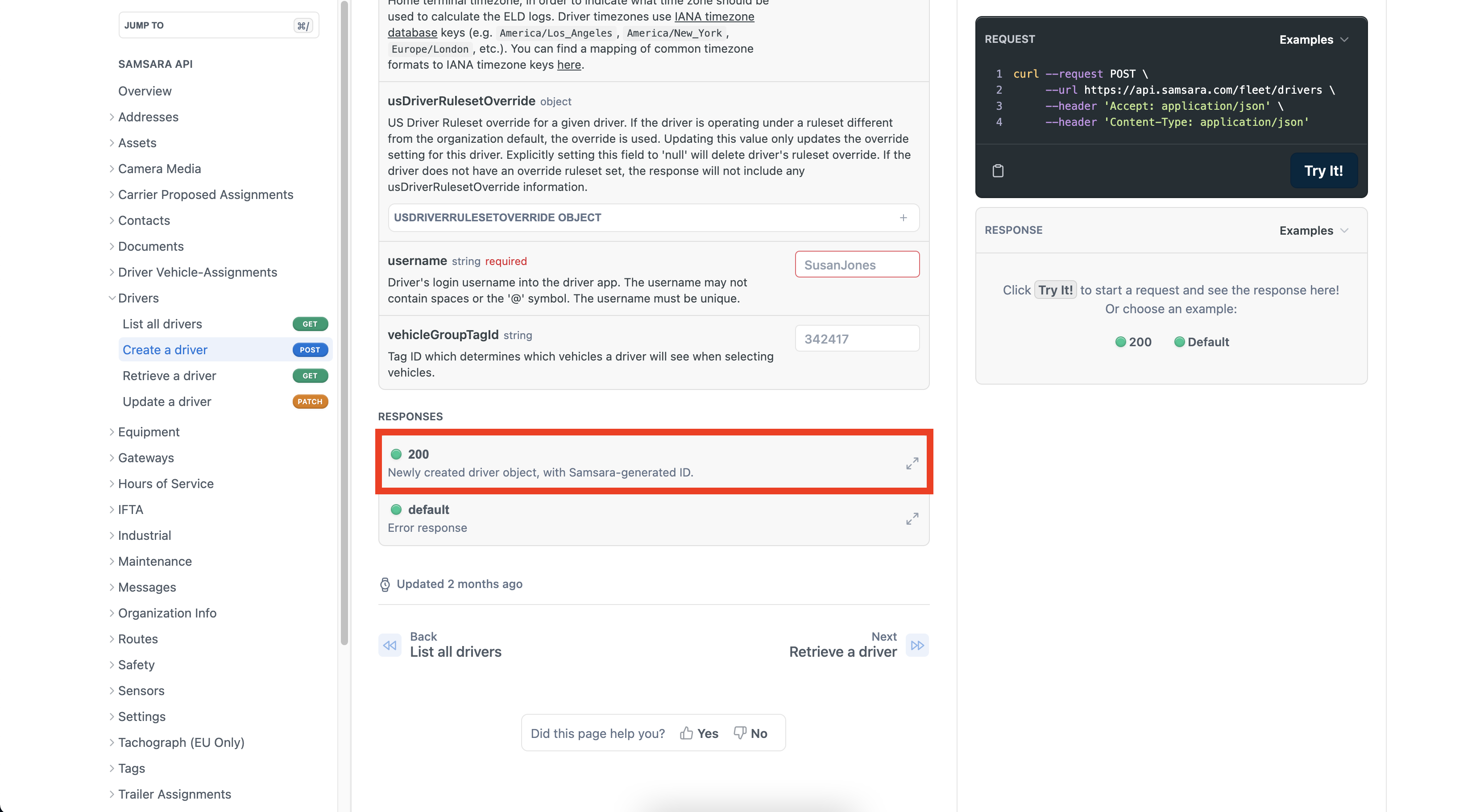Expand the 200 response details
The image size is (1484, 812).
point(912,463)
